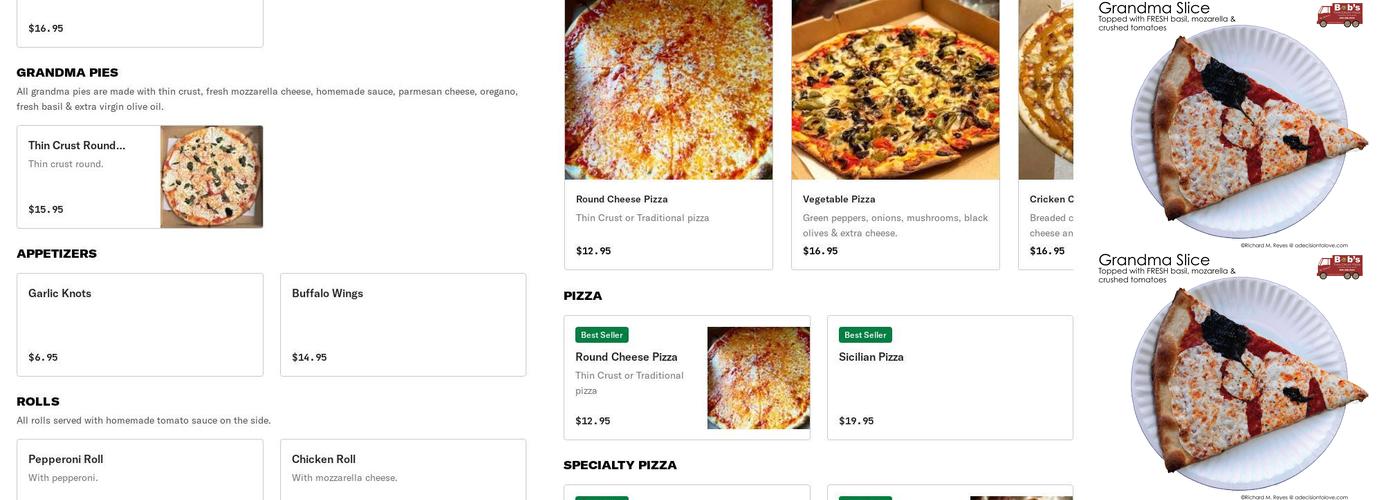This screenshot has width=1400, height=500.
Task: Open the Sicilian Pizza item title
Action: 871,357
